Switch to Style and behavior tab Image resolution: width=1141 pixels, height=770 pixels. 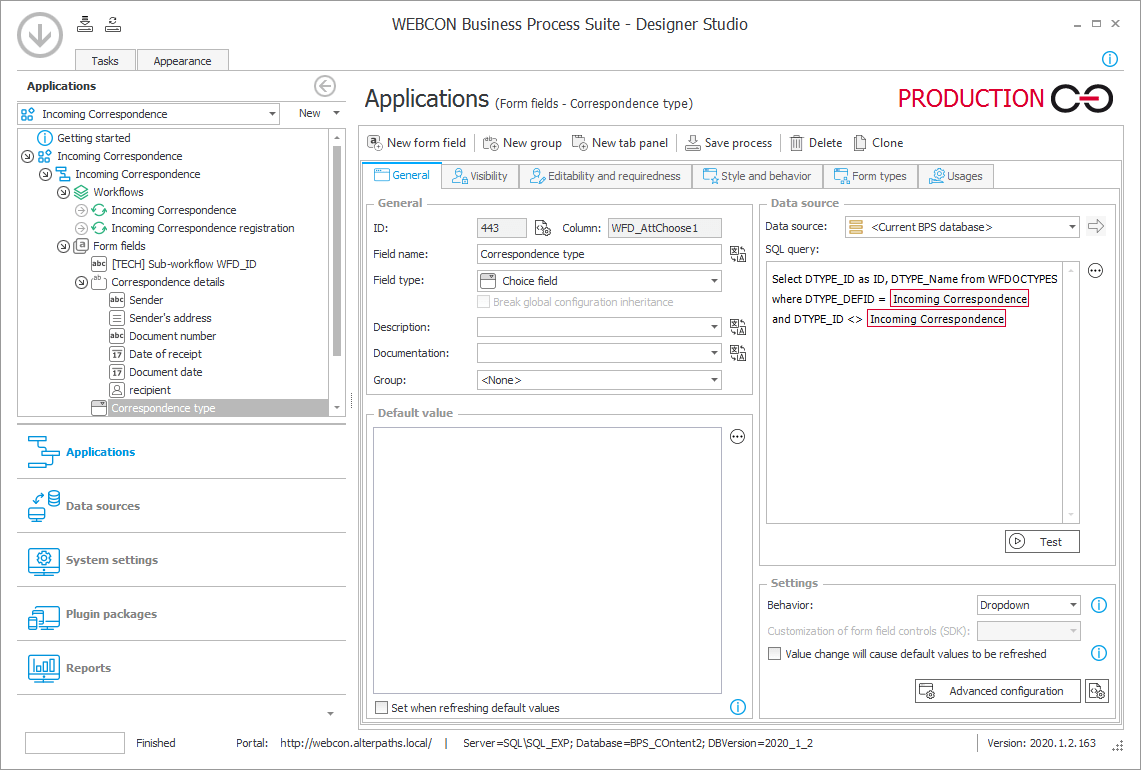[757, 176]
